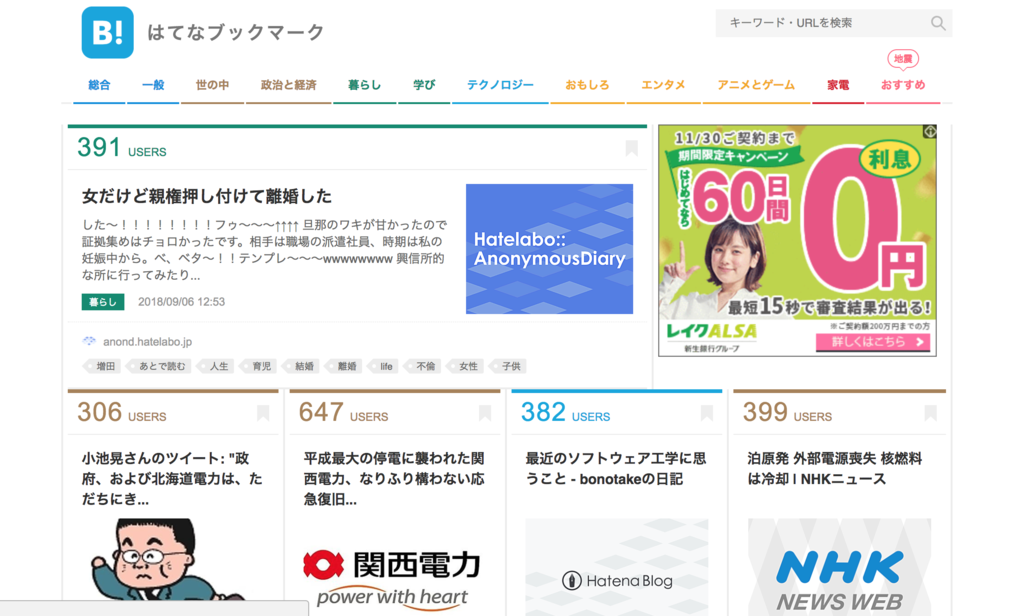Select the アニメとゲーム tab

pyautogui.click(x=756, y=85)
